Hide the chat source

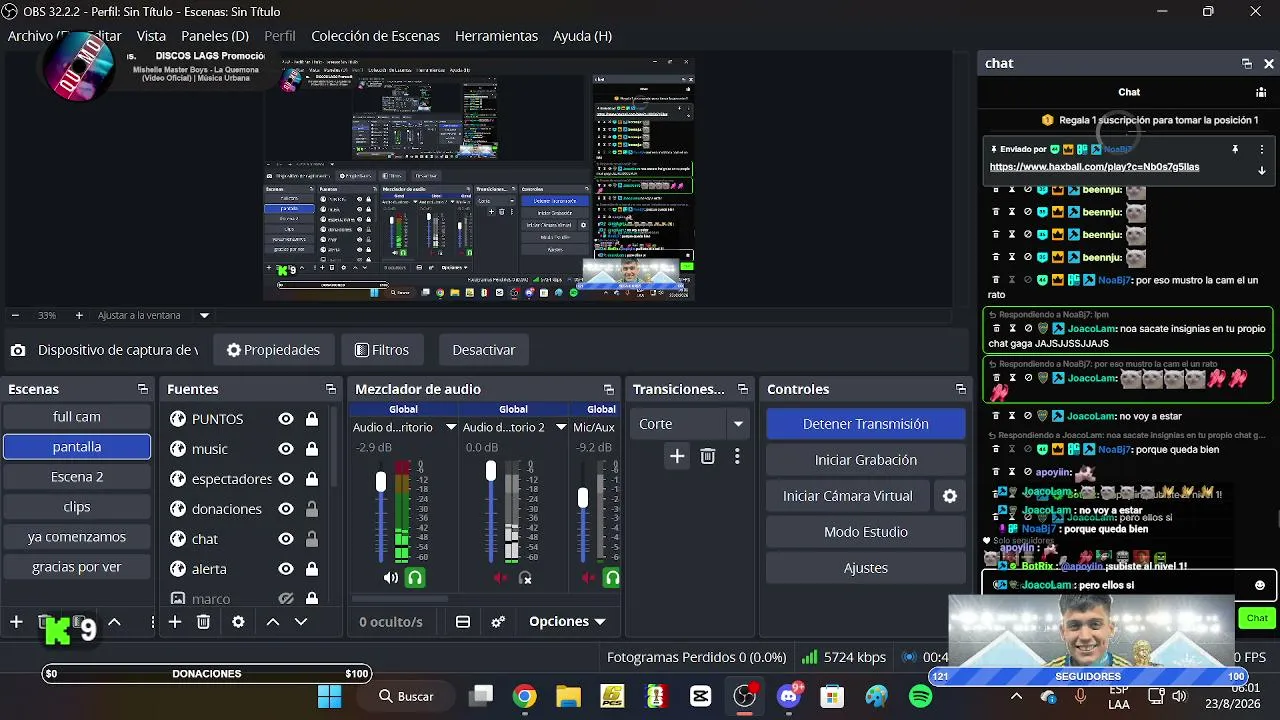pyautogui.click(x=286, y=539)
